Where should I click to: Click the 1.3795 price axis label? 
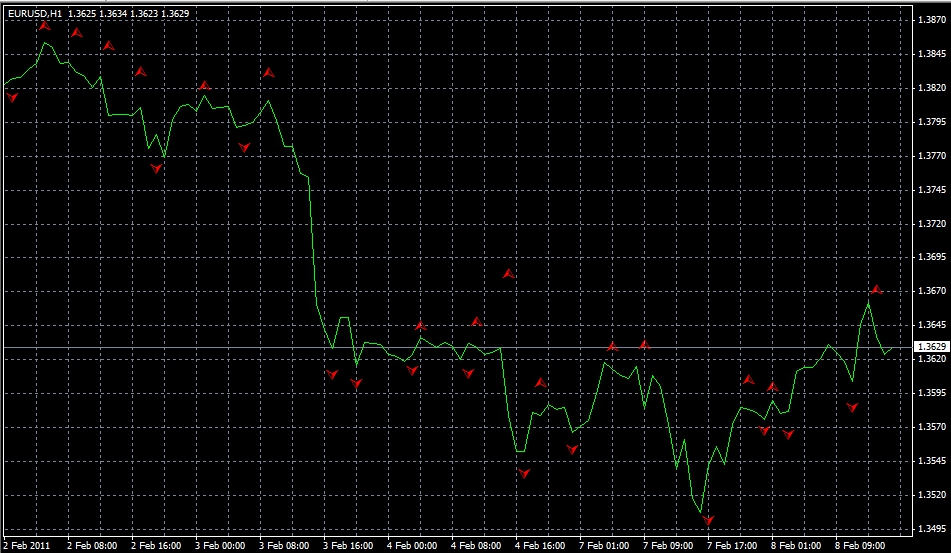(x=930, y=122)
